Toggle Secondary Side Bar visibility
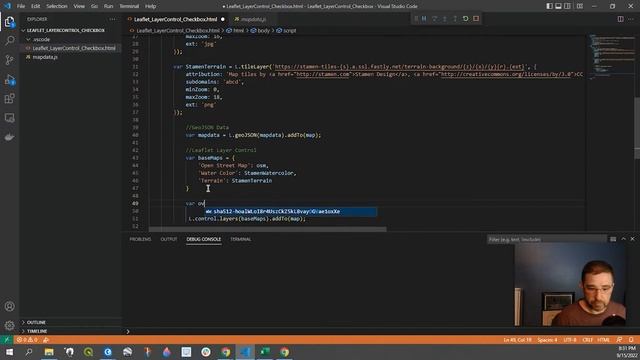This screenshot has width=640, height=360. point(567,6)
